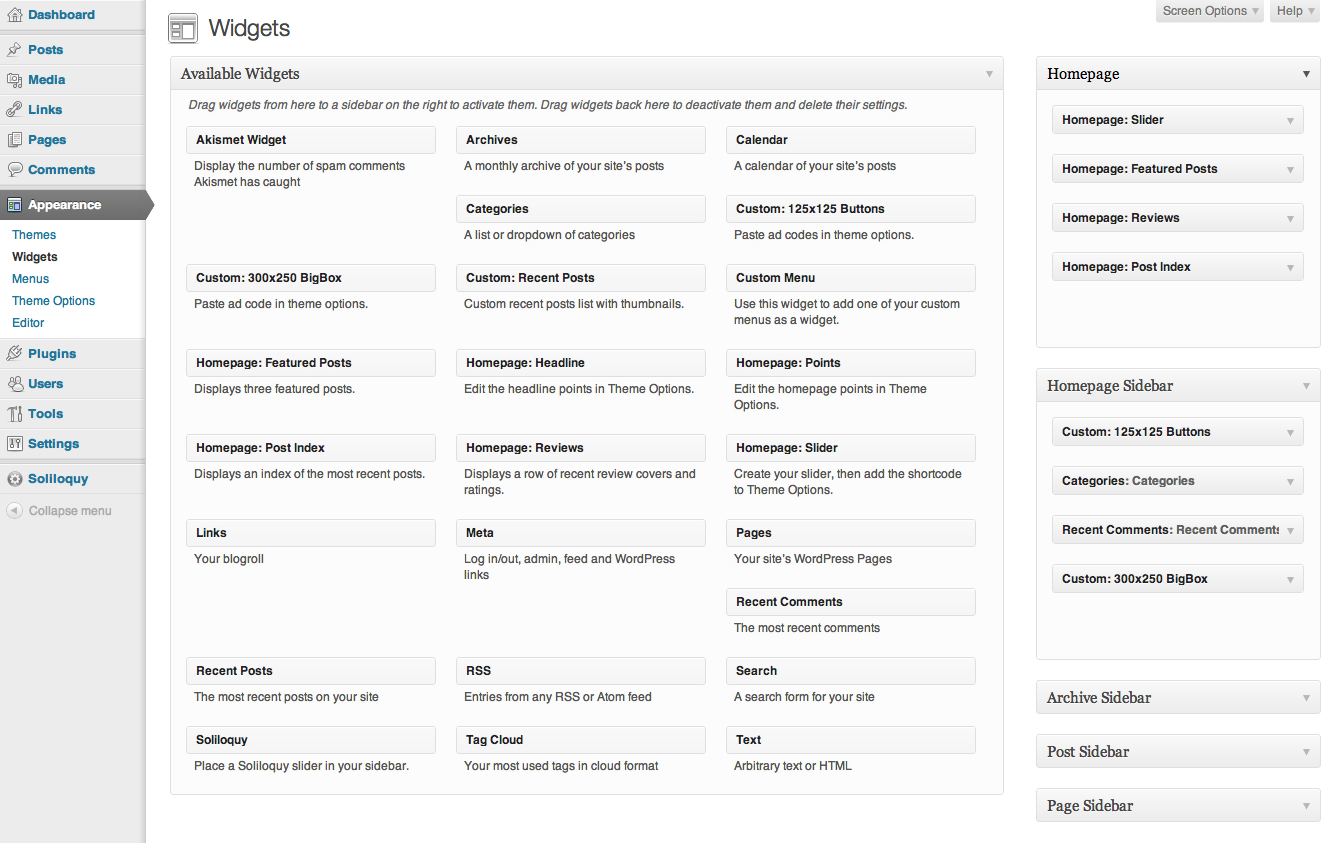Open the Help dropdown tab
Screen dimensions: 1344x843
click(x=1295, y=11)
